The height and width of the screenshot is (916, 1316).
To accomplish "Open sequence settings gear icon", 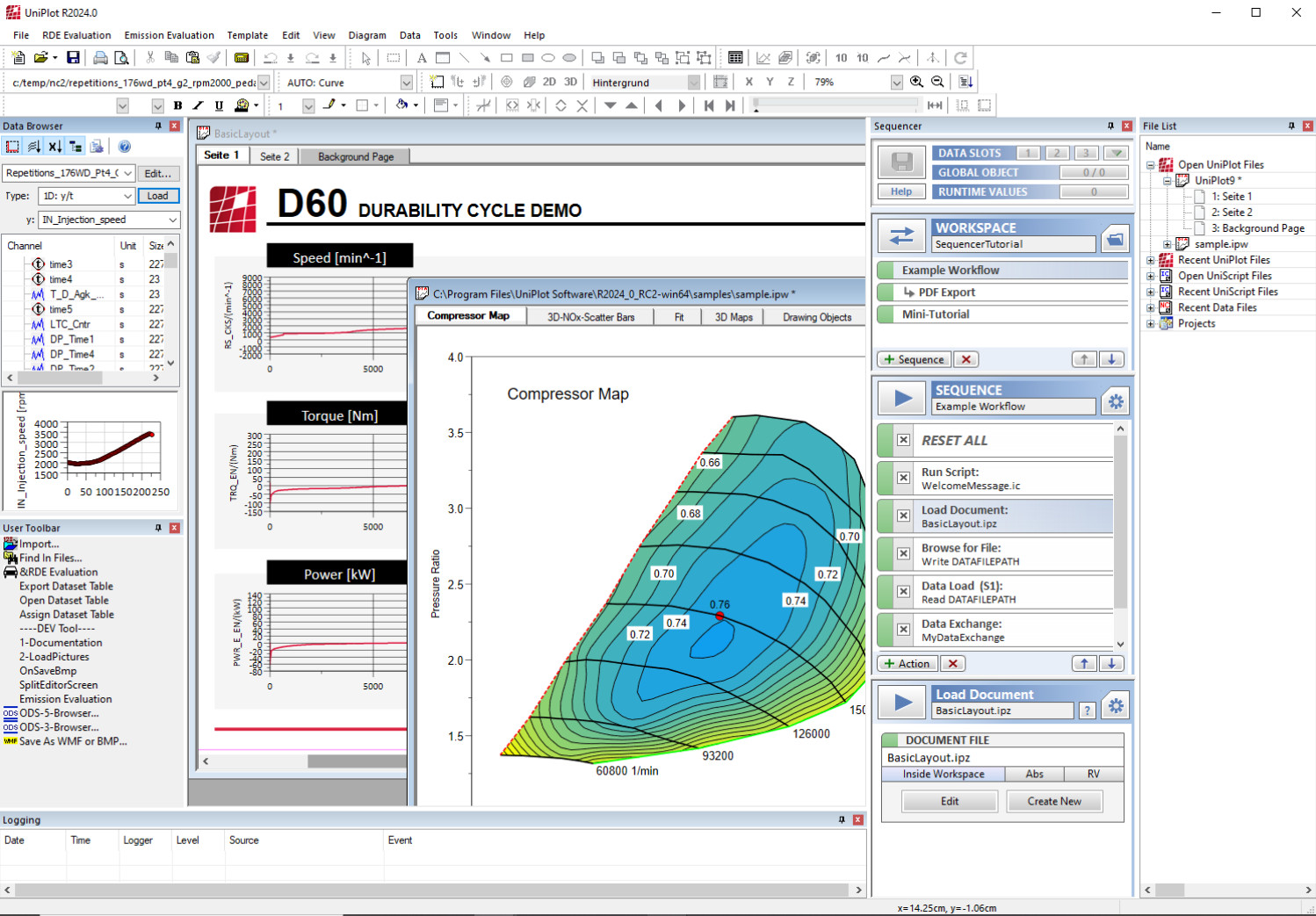I will pyautogui.click(x=1116, y=401).
